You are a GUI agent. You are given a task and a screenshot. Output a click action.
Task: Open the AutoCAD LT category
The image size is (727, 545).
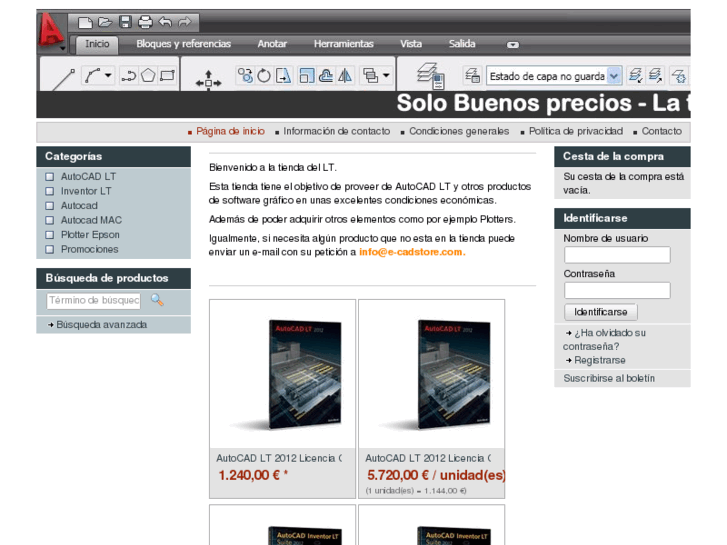pos(89,177)
